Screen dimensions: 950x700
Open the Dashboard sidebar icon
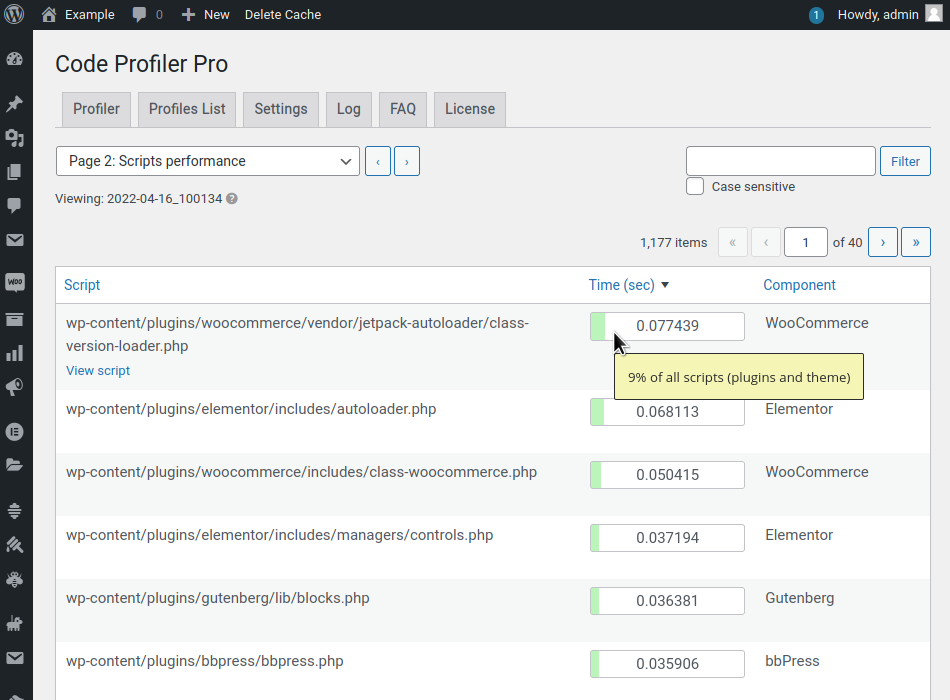click(14, 59)
